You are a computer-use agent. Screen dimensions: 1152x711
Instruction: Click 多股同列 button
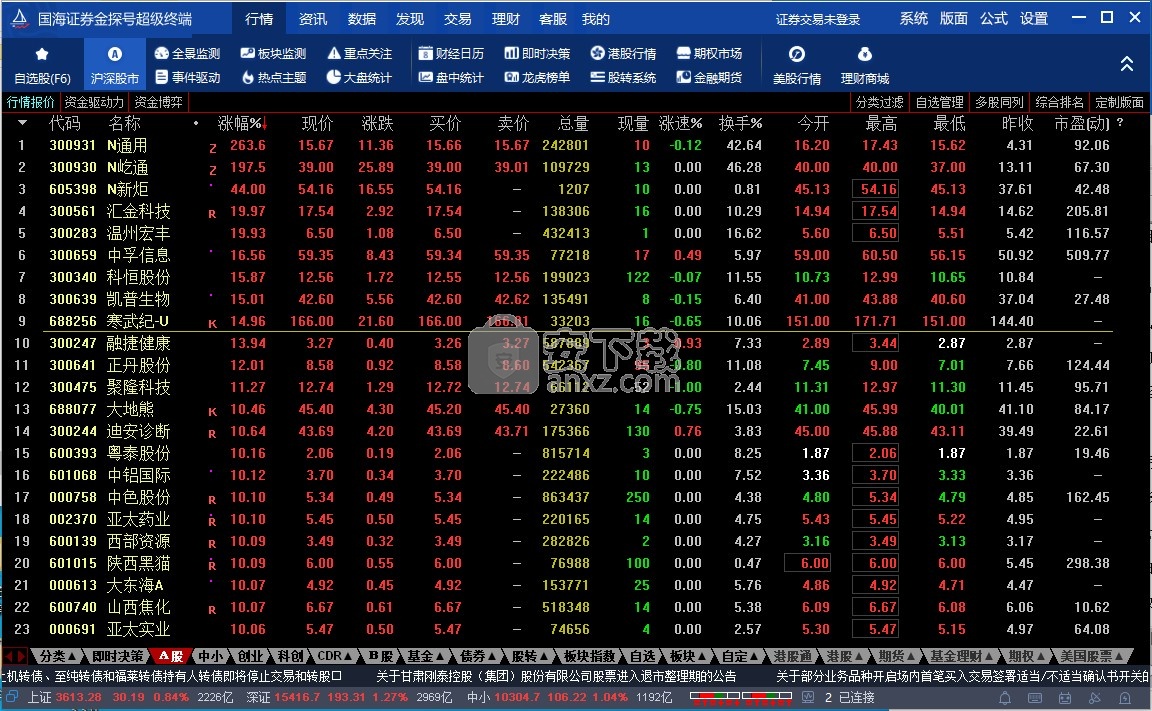point(999,102)
